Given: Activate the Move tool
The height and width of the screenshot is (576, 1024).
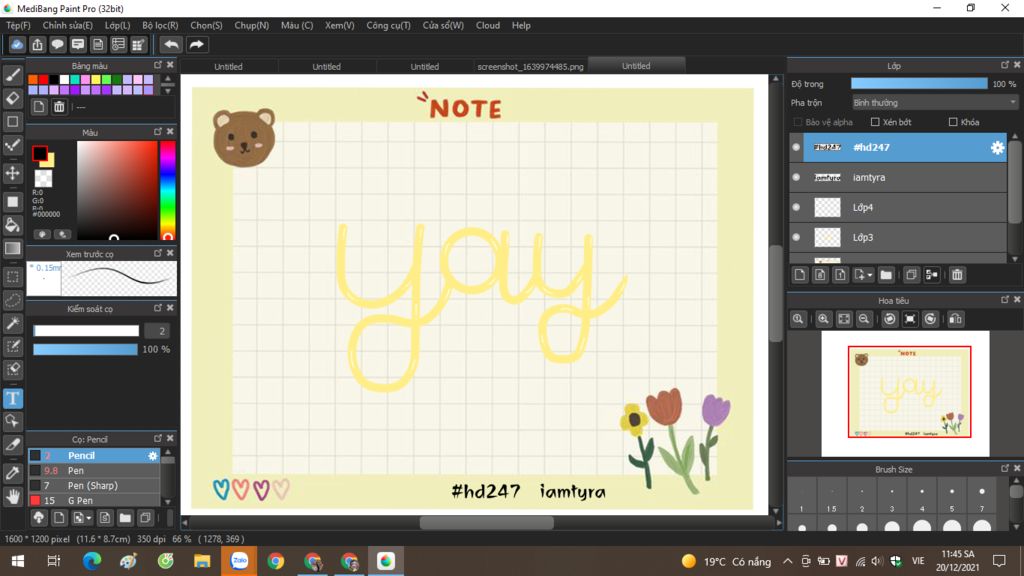Looking at the screenshot, I should click(x=12, y=173).
